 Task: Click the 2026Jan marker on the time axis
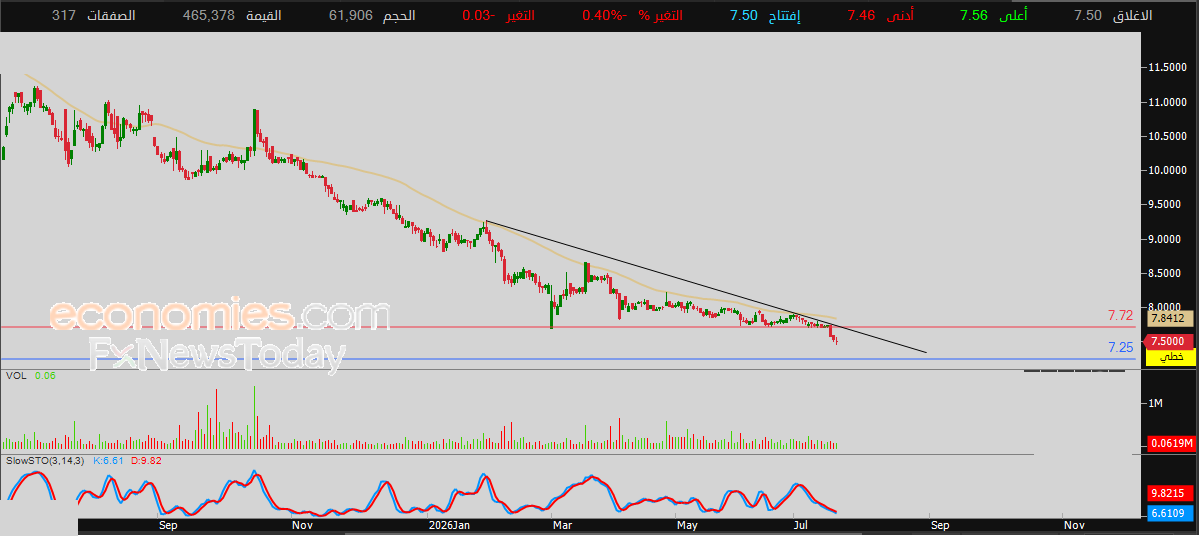tap(450, 525)
